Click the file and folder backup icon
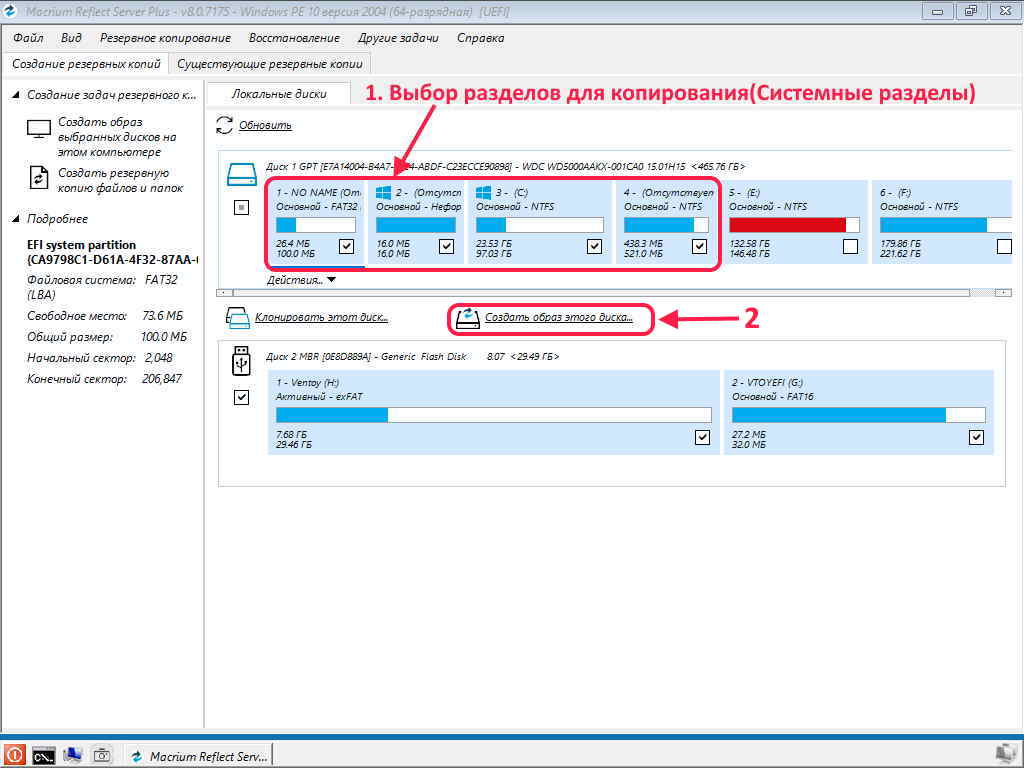The height and width of the screenshot is (768, 1024). 39,177
